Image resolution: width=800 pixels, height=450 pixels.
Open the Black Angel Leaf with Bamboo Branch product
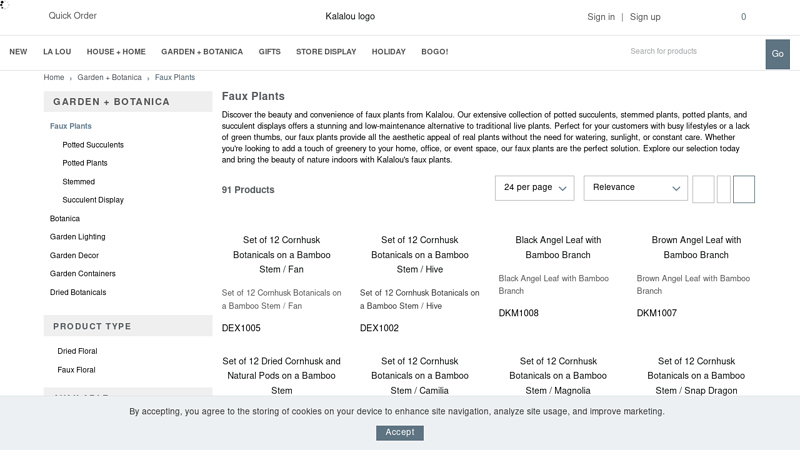[x=558, y=247]
